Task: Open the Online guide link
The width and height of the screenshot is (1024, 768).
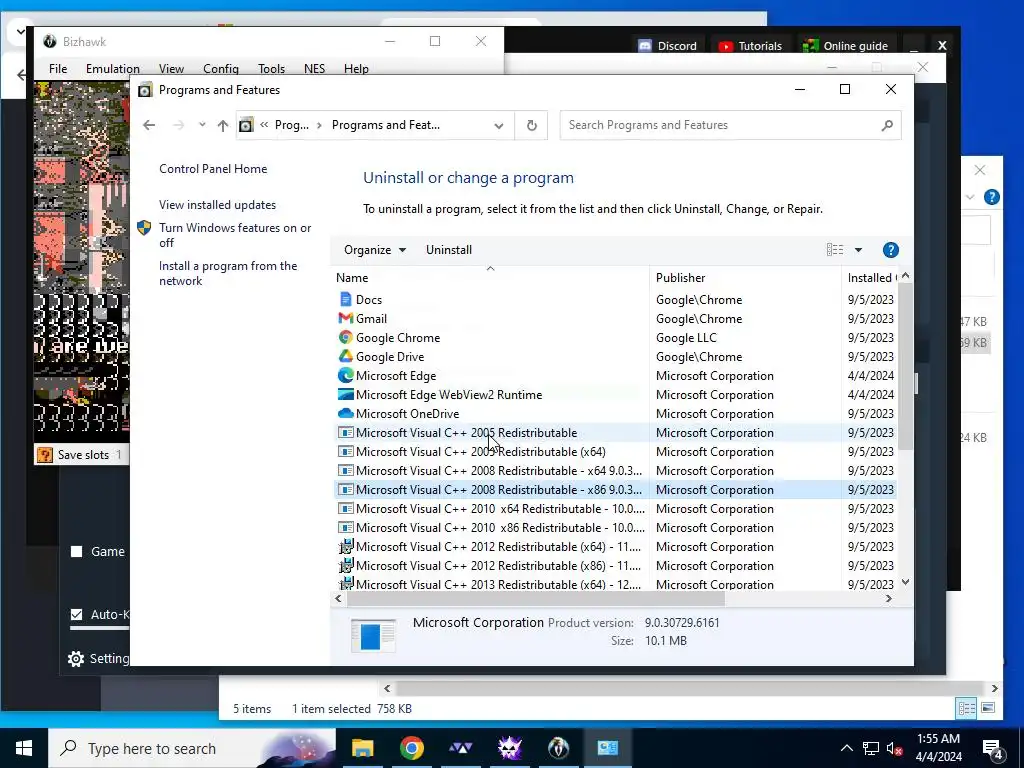Action: tap(845, 46)
